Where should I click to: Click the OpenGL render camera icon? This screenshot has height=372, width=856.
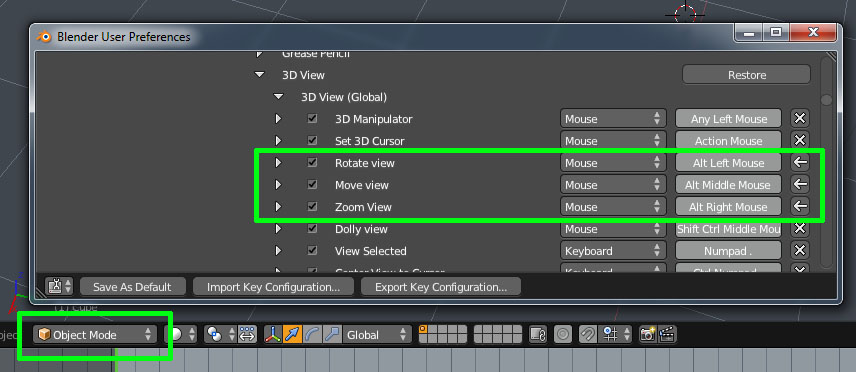click(x=647, y=334)
